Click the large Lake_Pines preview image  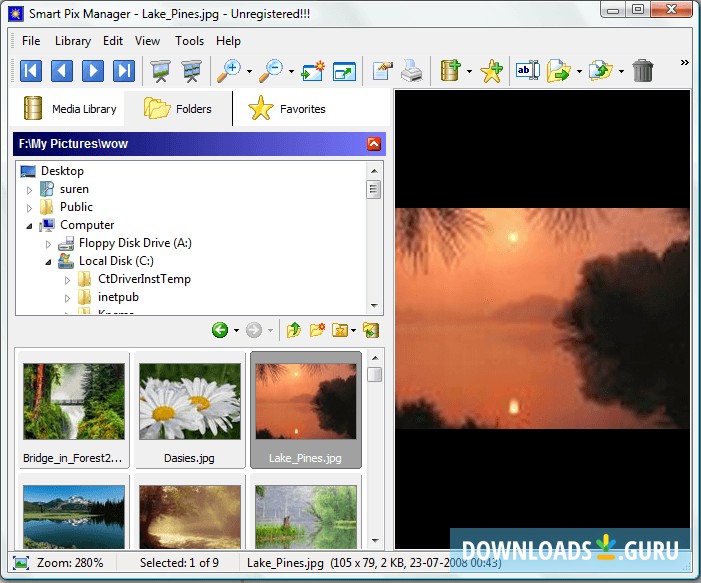pyautogui.click(x=542, y=318)
